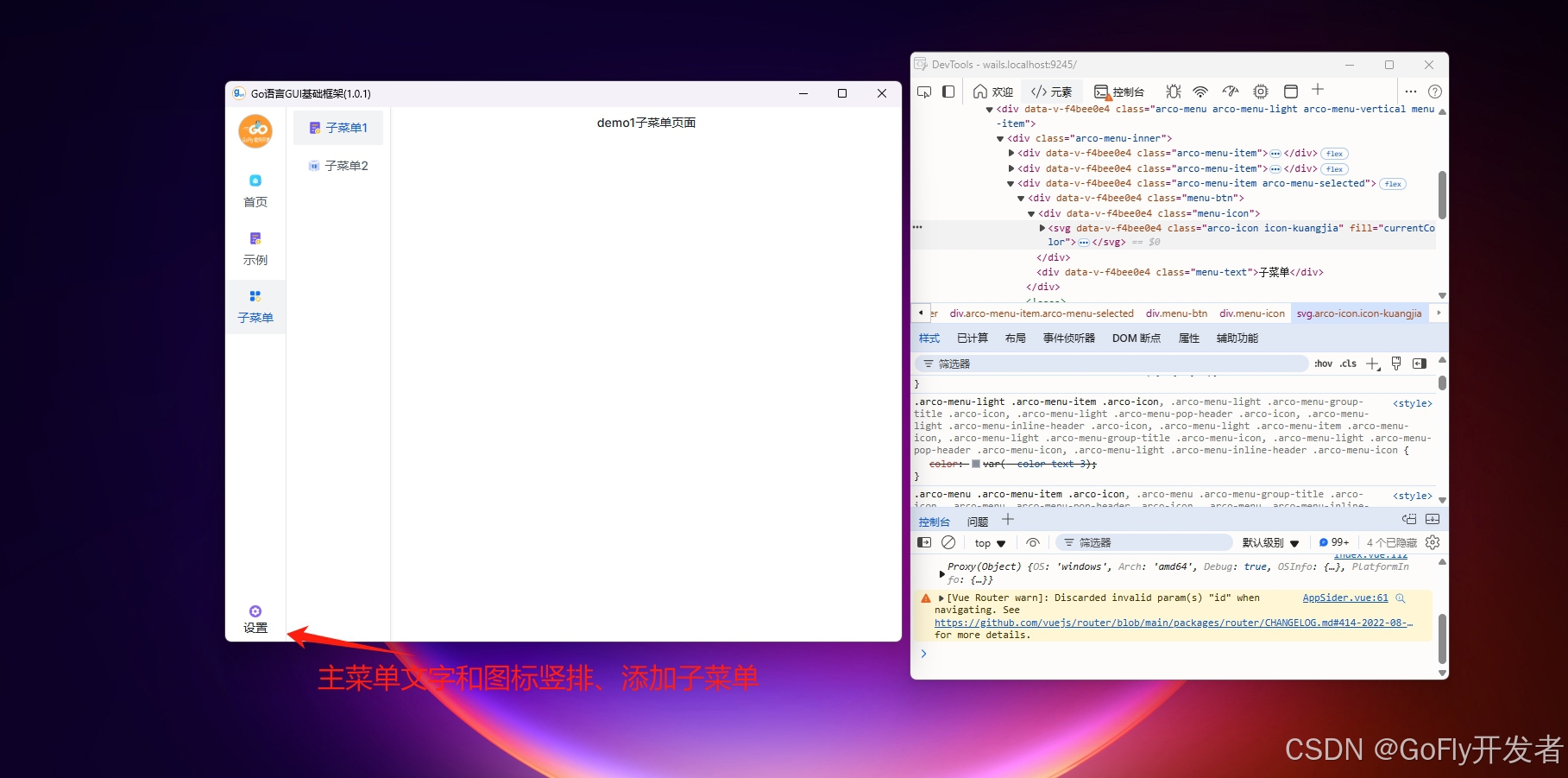Open 设置 settings at sidebar bottom
The width and height of the screenshot is (1568, 778).
click(x=255, y=620)
